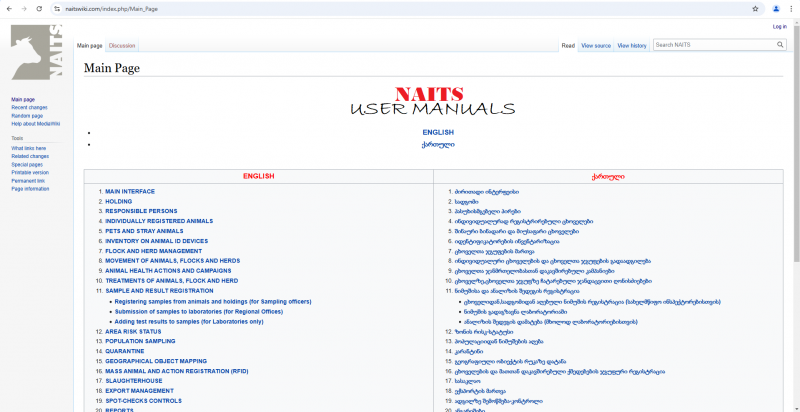Open PETS AND STRAY ANIMALS manual
The width and height of the screenshot is (800, 412).
pos(144,231)
